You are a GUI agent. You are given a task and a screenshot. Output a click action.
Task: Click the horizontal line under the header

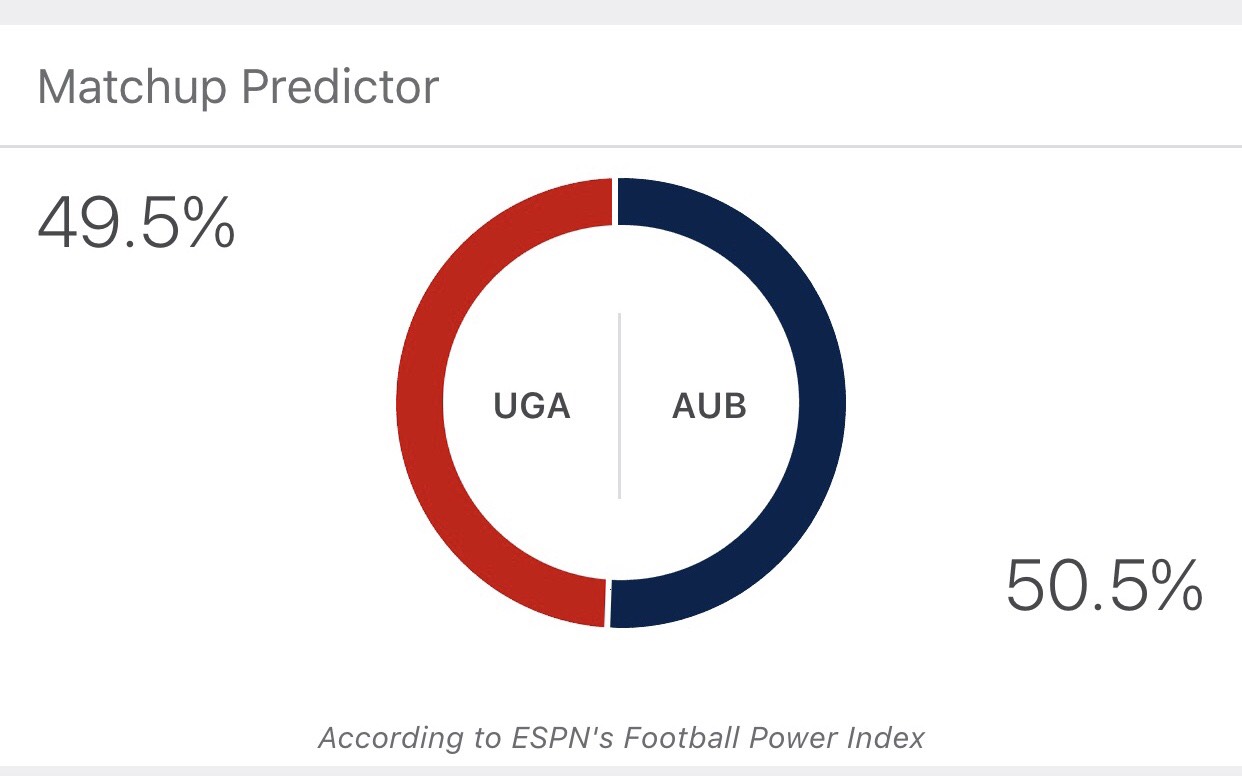621,147
